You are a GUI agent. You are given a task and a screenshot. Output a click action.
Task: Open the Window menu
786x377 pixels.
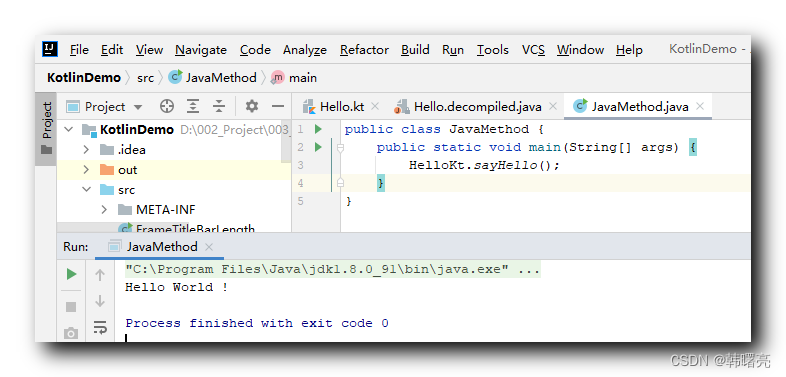(580, 50)
